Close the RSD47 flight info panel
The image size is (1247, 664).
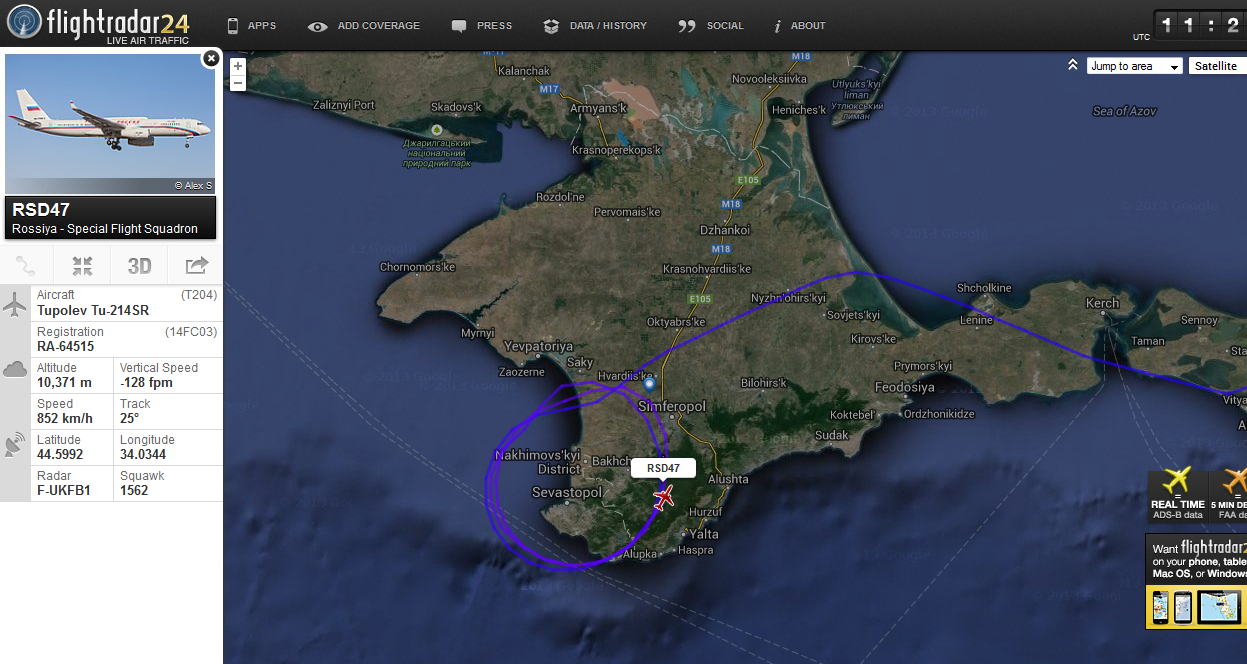211,59
